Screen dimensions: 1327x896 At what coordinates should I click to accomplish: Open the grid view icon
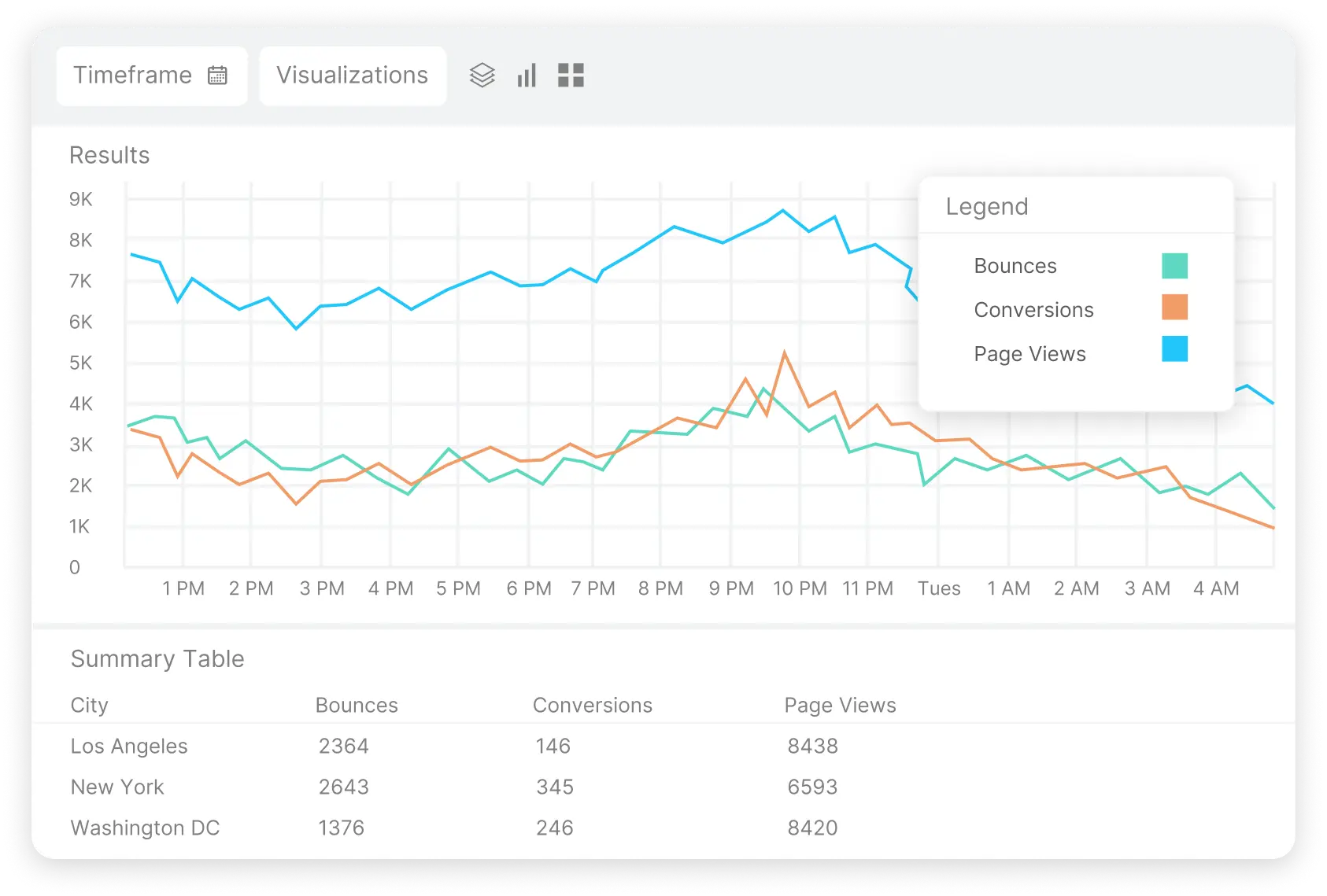tap(571, 76)
